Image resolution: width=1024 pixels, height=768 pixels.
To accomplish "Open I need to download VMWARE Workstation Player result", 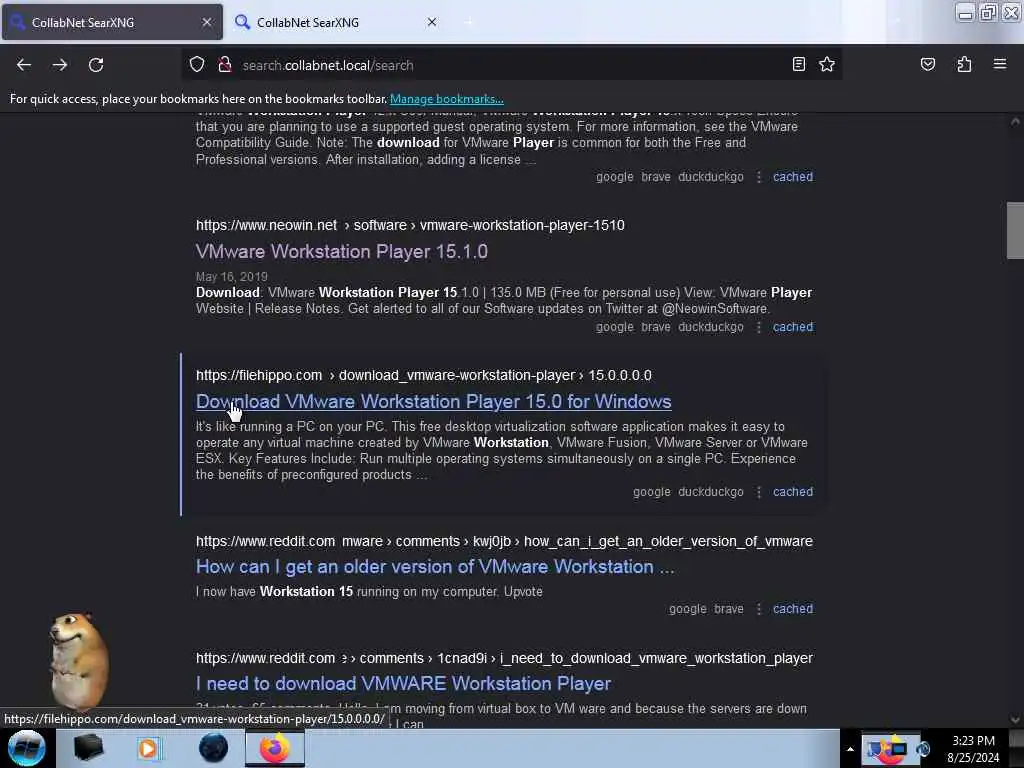I will tap(403, 684).
